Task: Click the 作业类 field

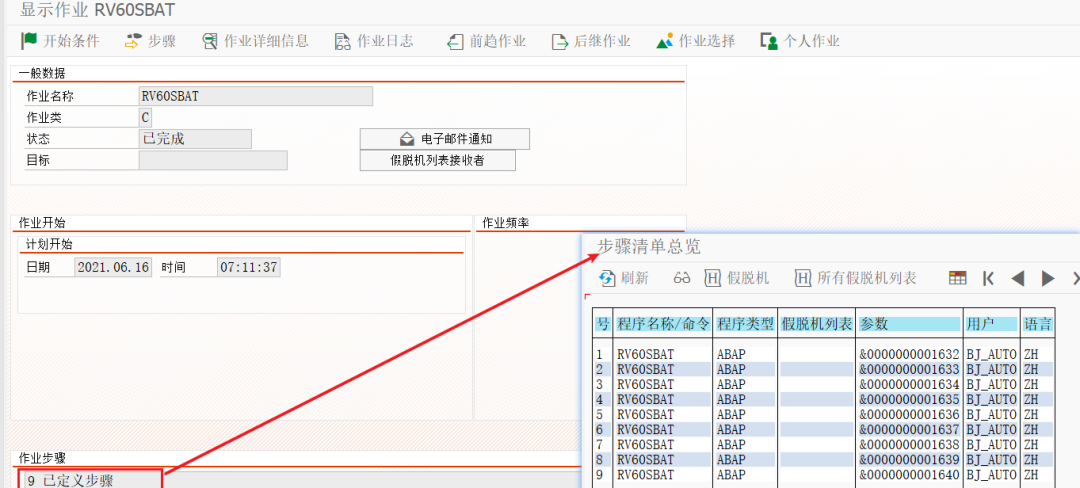Action: 145,117
